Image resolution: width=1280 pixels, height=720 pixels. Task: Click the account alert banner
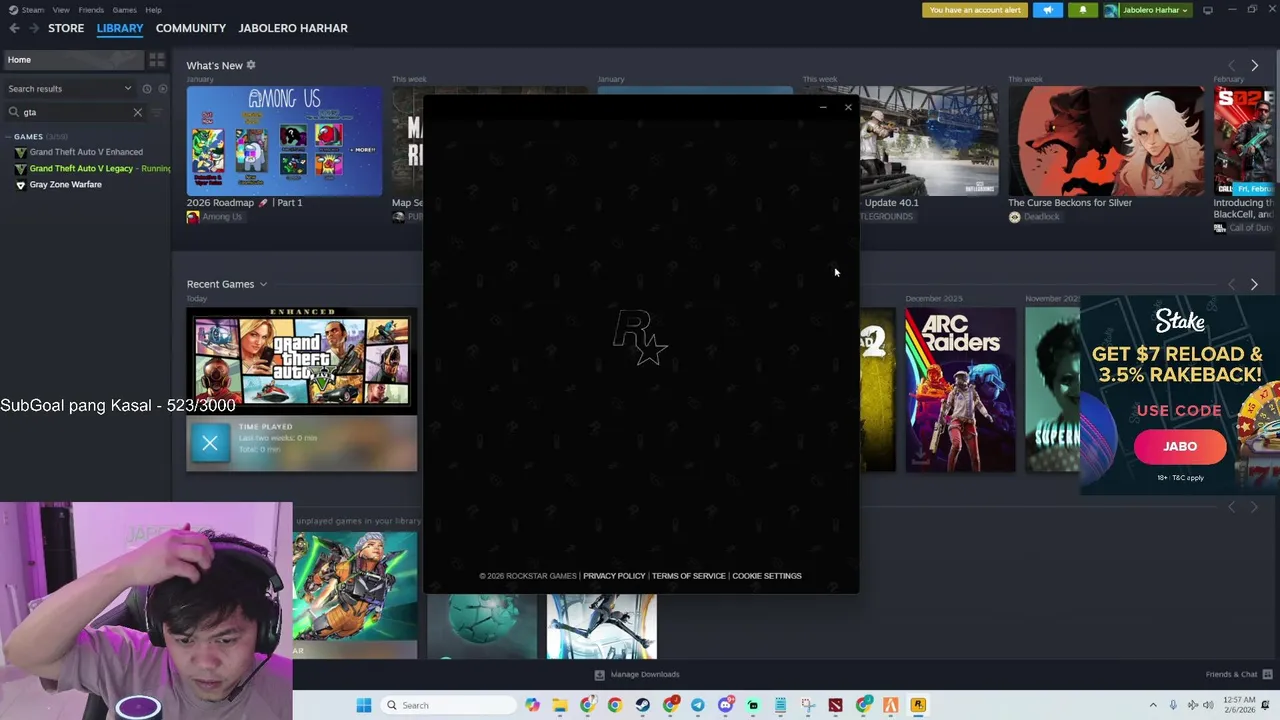[975, 10]
